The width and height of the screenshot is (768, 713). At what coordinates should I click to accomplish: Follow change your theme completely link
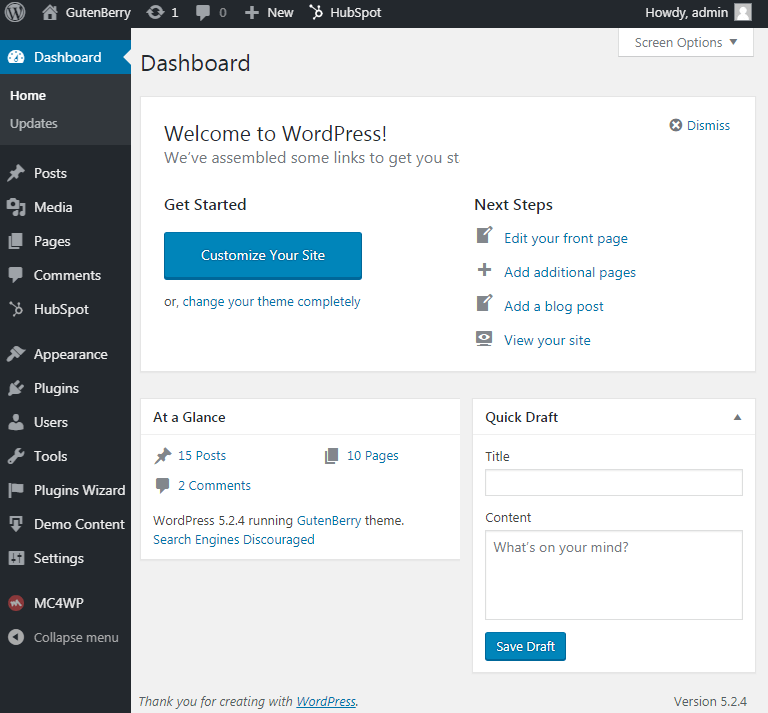[271, 302]
